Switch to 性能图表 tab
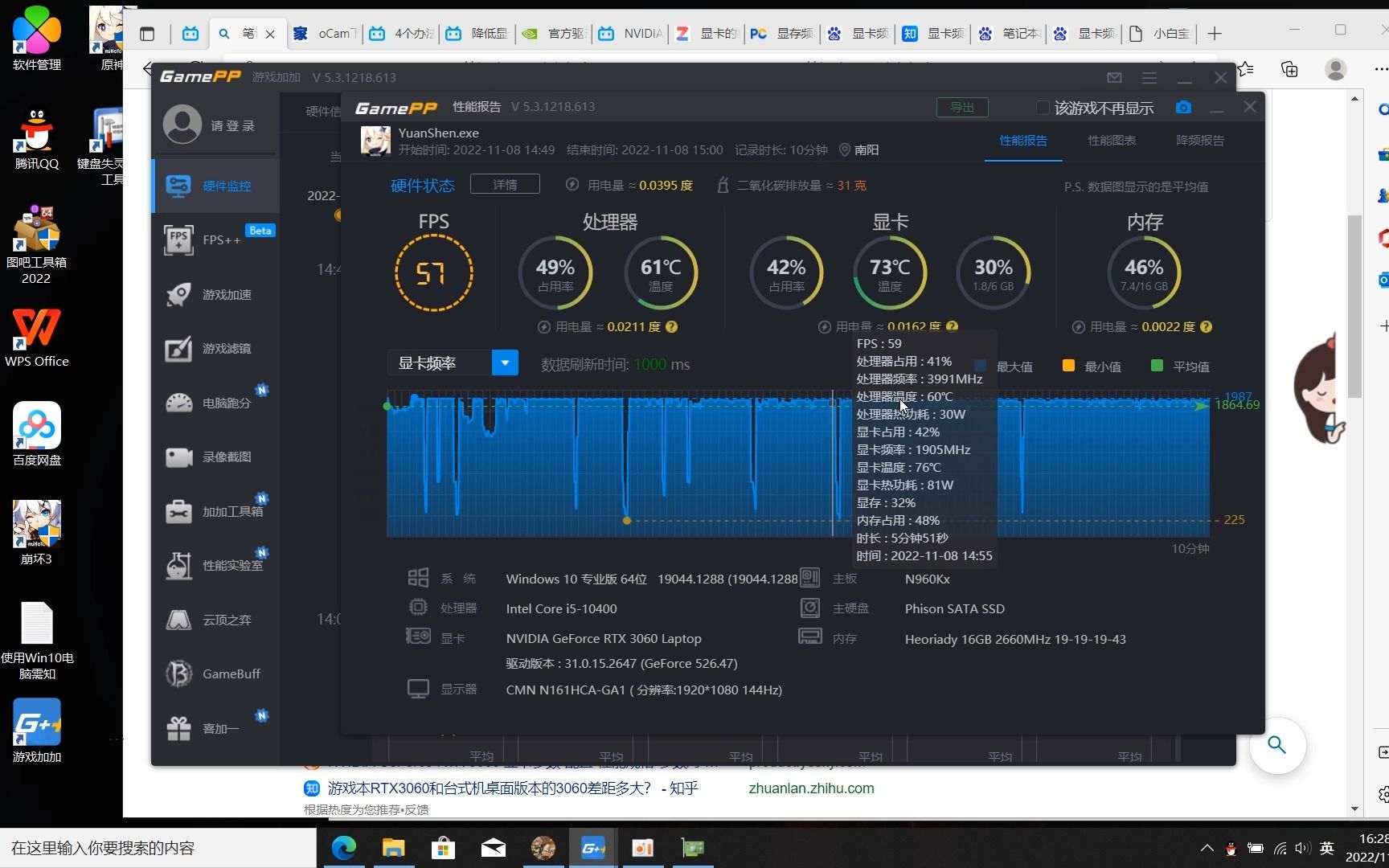 tap(1112, 141)
